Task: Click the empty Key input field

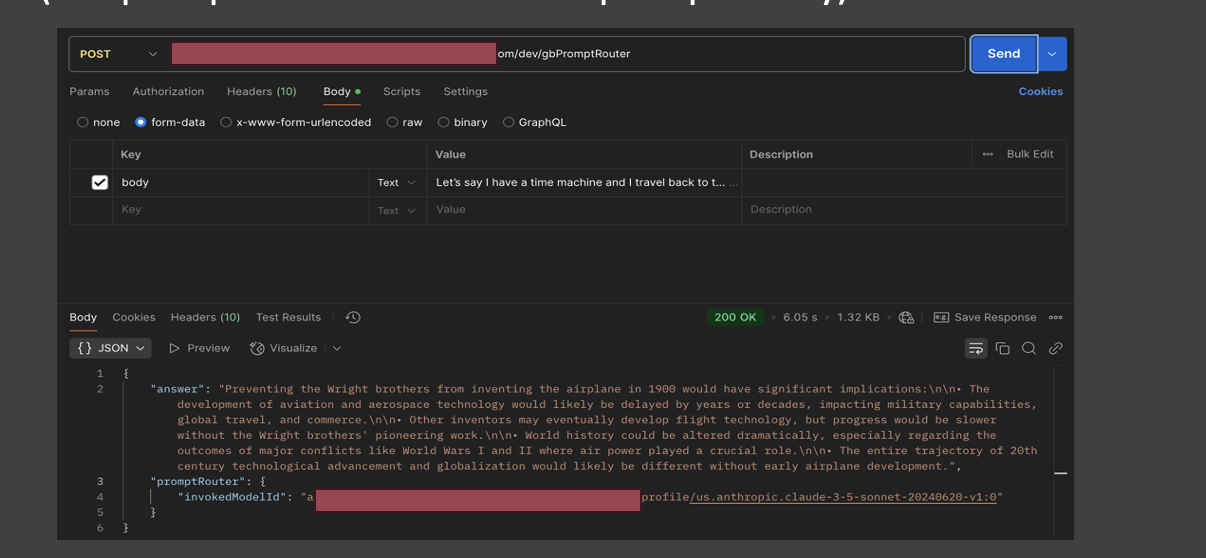Action: [x=240, y=210]
